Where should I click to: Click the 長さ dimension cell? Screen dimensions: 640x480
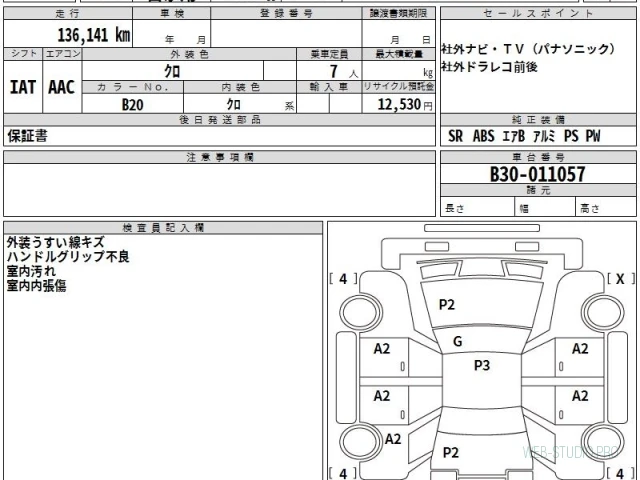[x=477, y=208]
